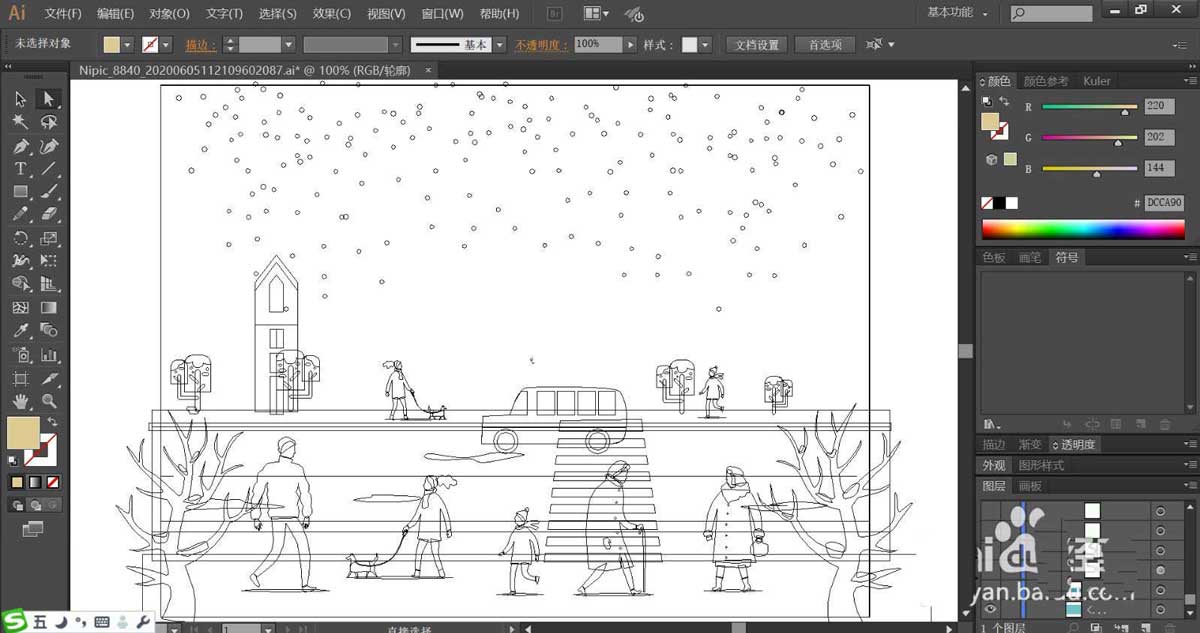
Task: Open the 对象(O) menu
Action: pos(169,14)
